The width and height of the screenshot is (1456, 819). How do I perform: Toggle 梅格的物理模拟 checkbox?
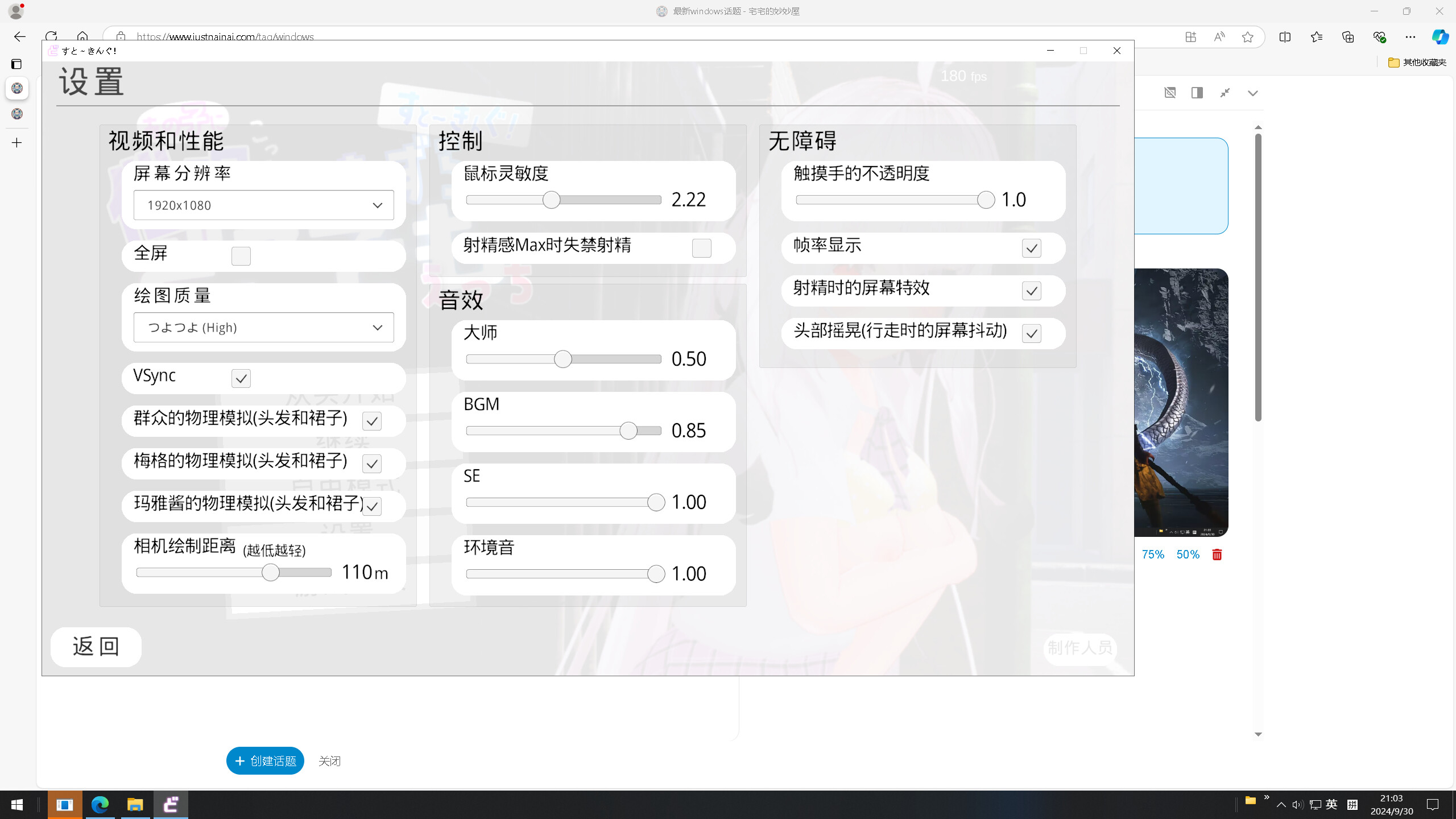pos(372,464)
